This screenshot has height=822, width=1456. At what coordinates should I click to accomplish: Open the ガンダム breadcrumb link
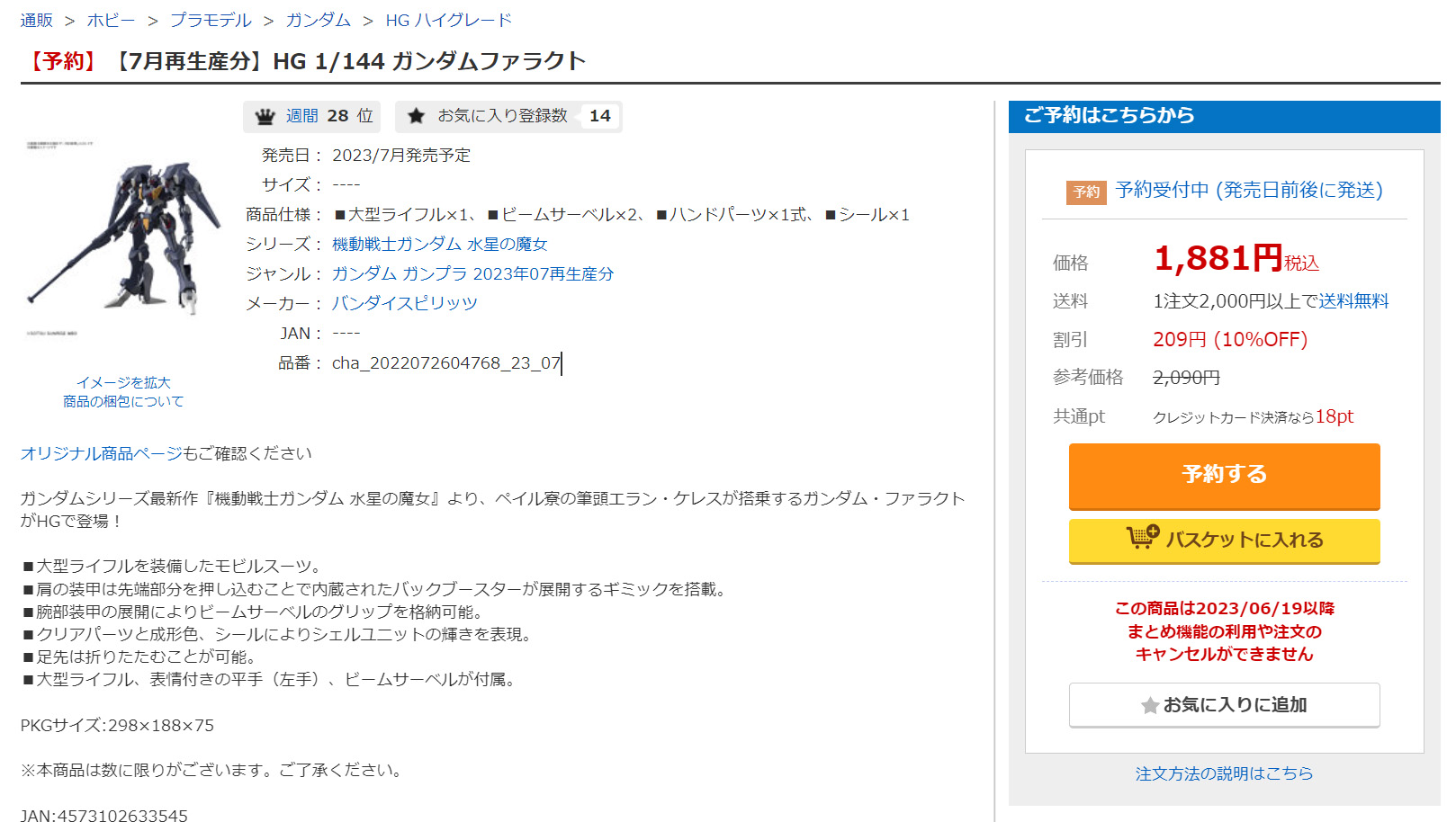tap(319, 20)
